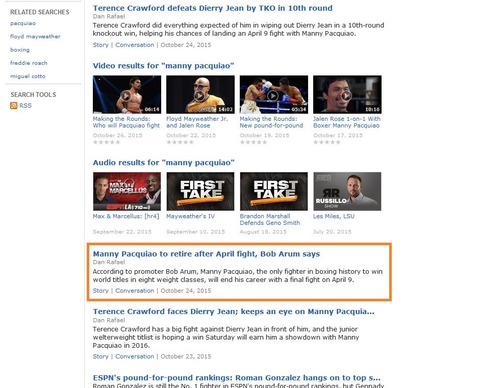
Task: Play Jalen Rose 1-on-1 With Manny Pacquiao video
Action: [347, 95]
